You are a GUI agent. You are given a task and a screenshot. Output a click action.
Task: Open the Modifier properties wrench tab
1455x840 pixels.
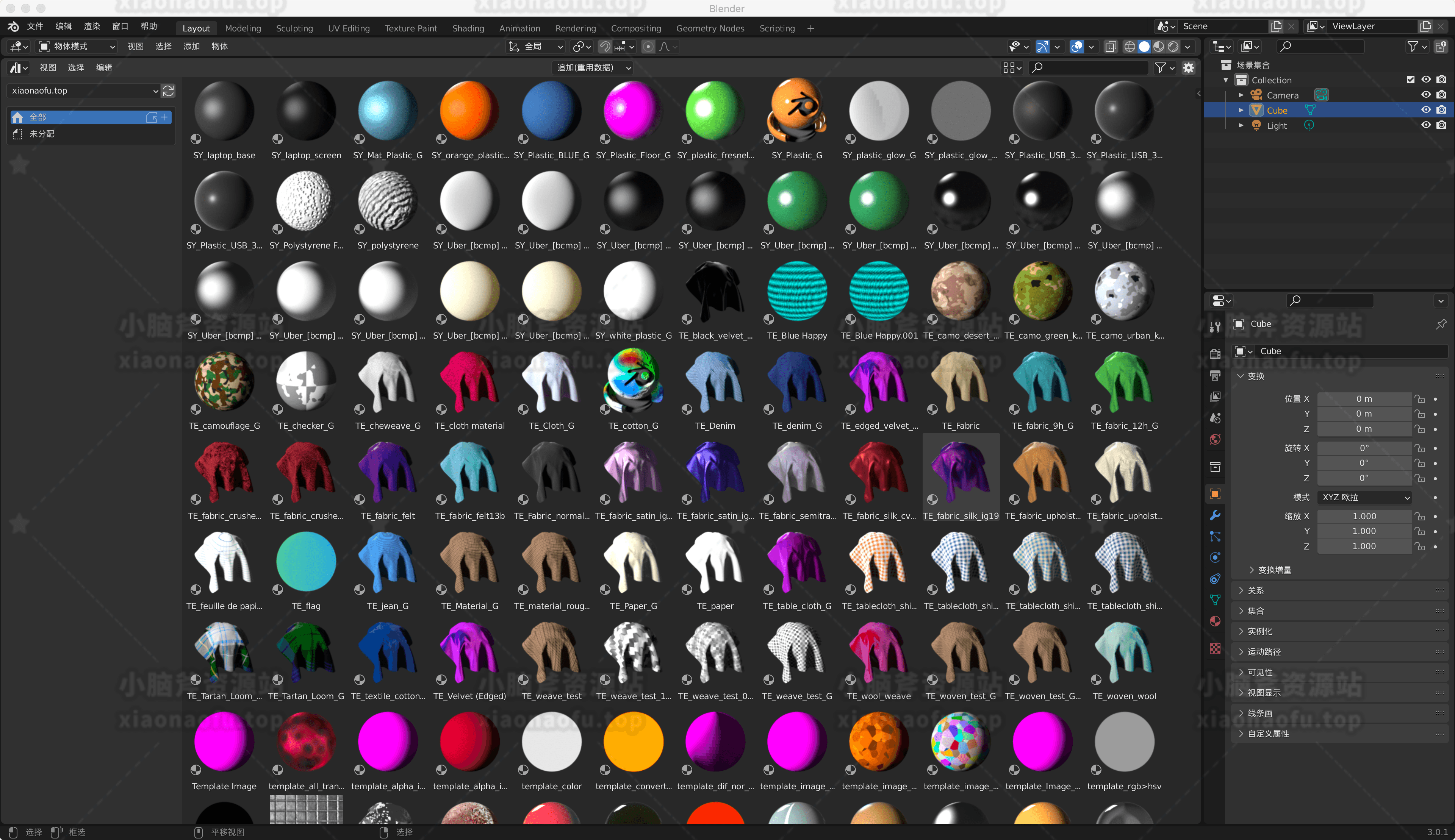(1215, 515)
